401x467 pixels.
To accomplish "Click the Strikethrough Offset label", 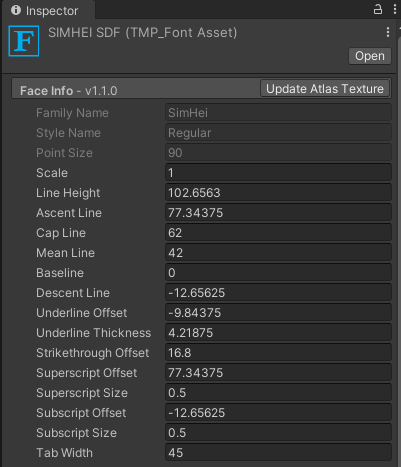I will pyautogui.click(x=92, y=353).
